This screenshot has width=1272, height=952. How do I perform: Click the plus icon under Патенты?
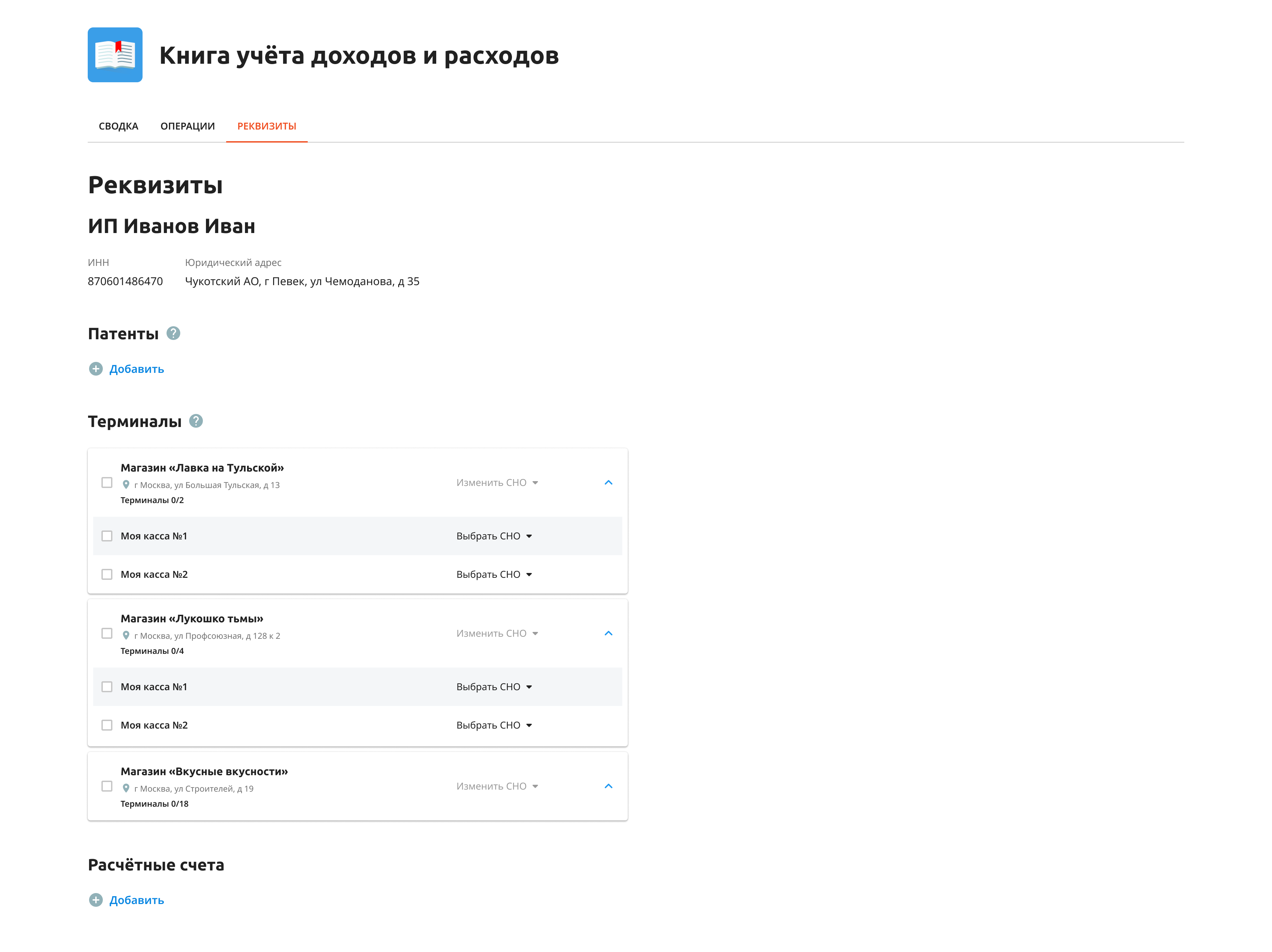[96, 369]
